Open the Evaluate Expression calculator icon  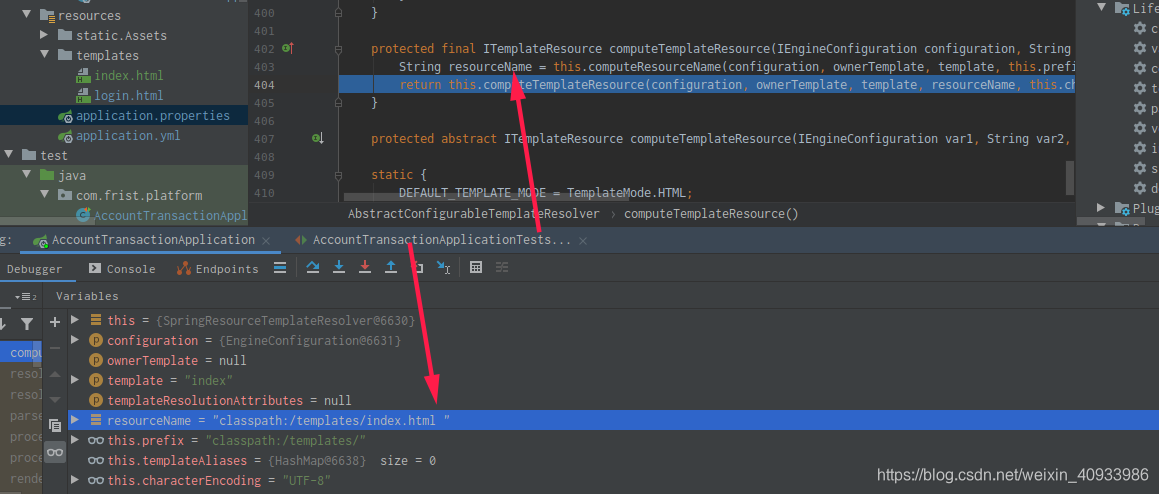[x=476, y=268]
